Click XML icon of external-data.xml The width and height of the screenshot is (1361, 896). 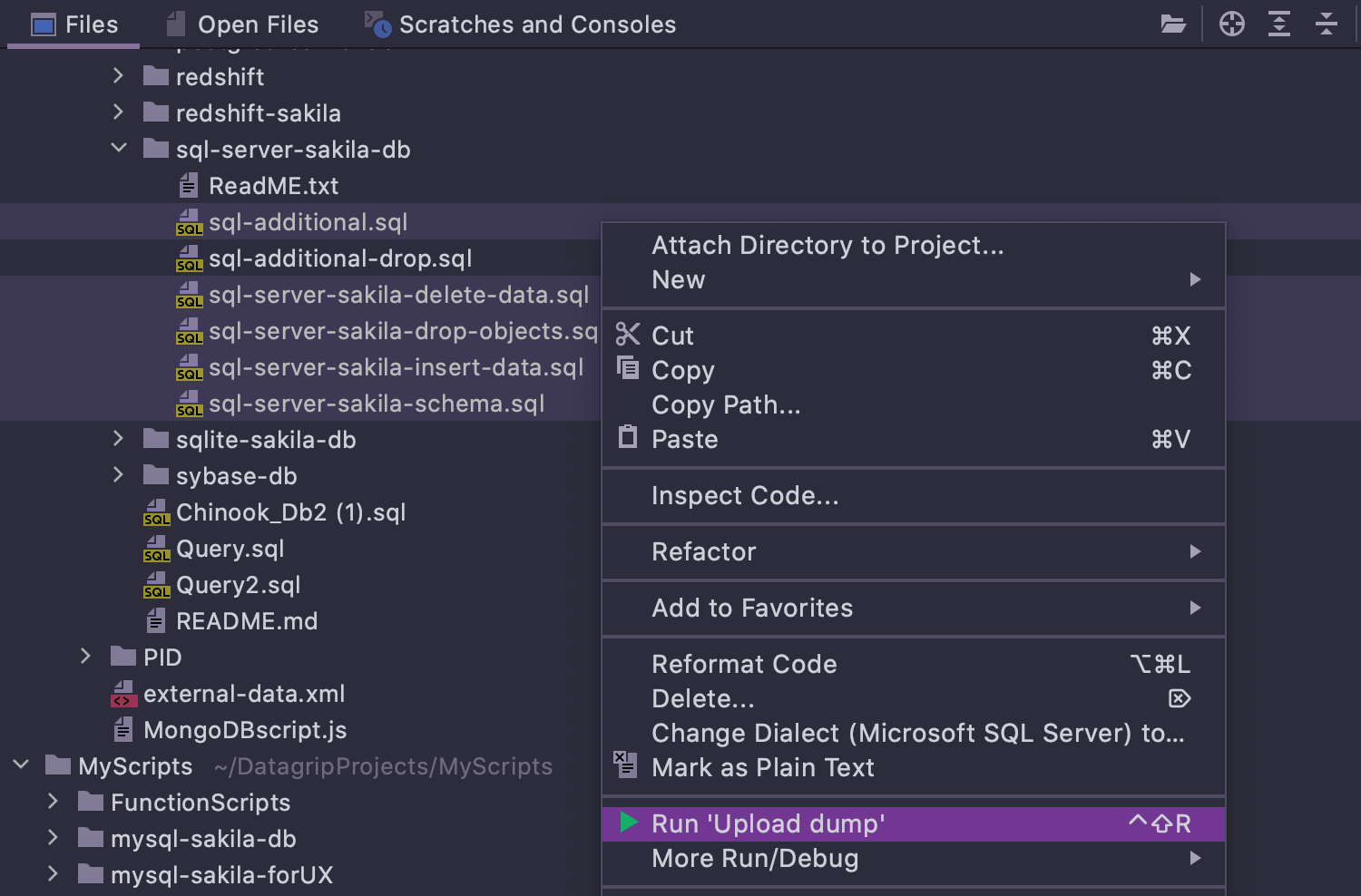(x=123, y=694)
